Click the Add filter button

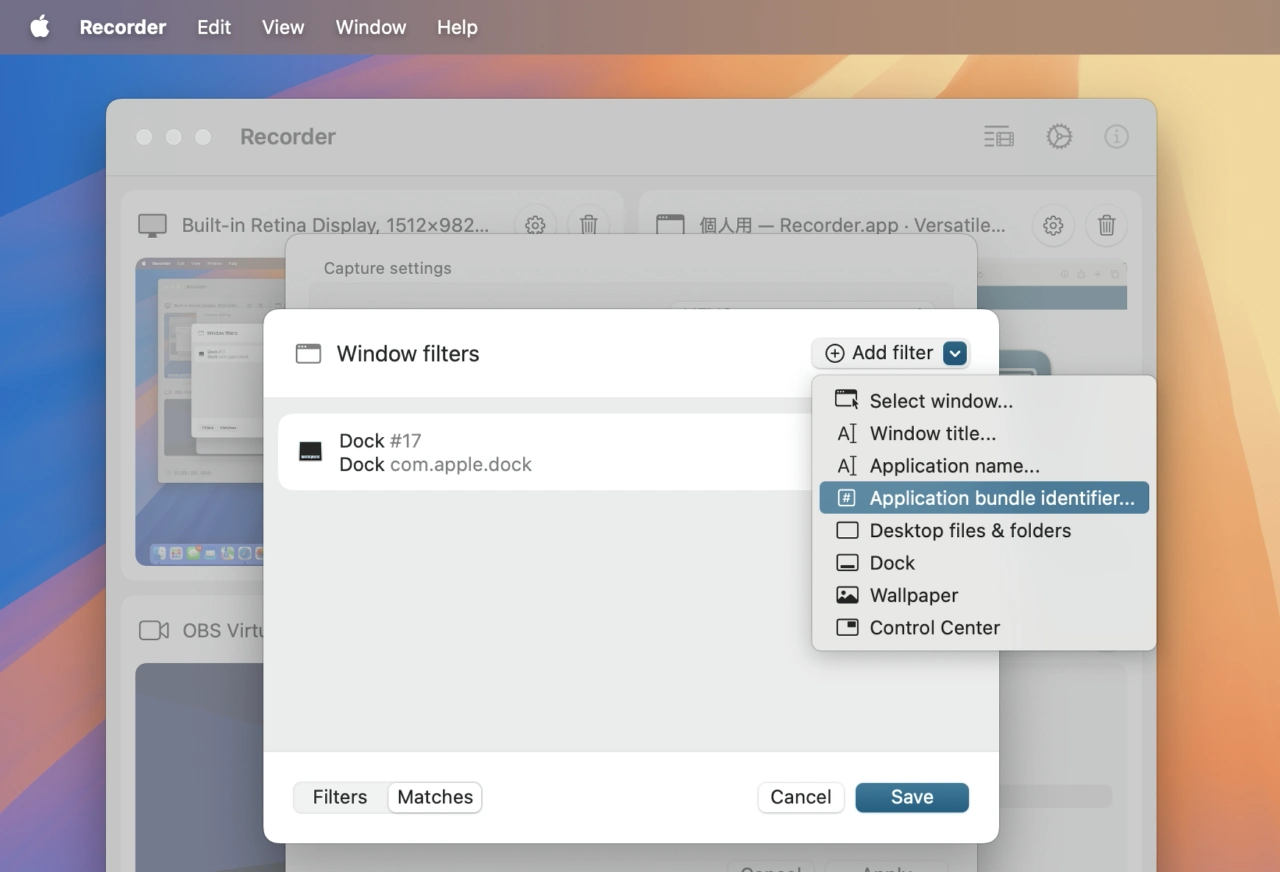click(x=878, y=353)
